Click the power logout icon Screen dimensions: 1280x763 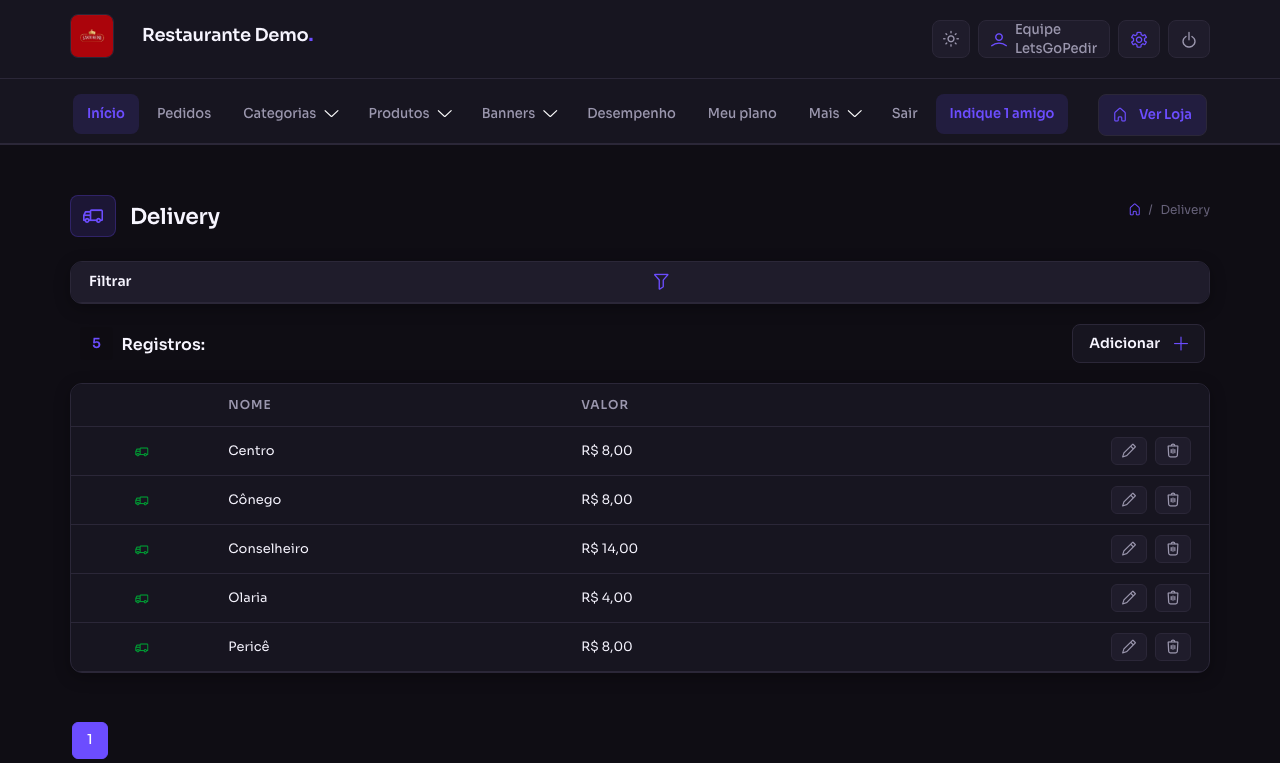coord(1189,39)
